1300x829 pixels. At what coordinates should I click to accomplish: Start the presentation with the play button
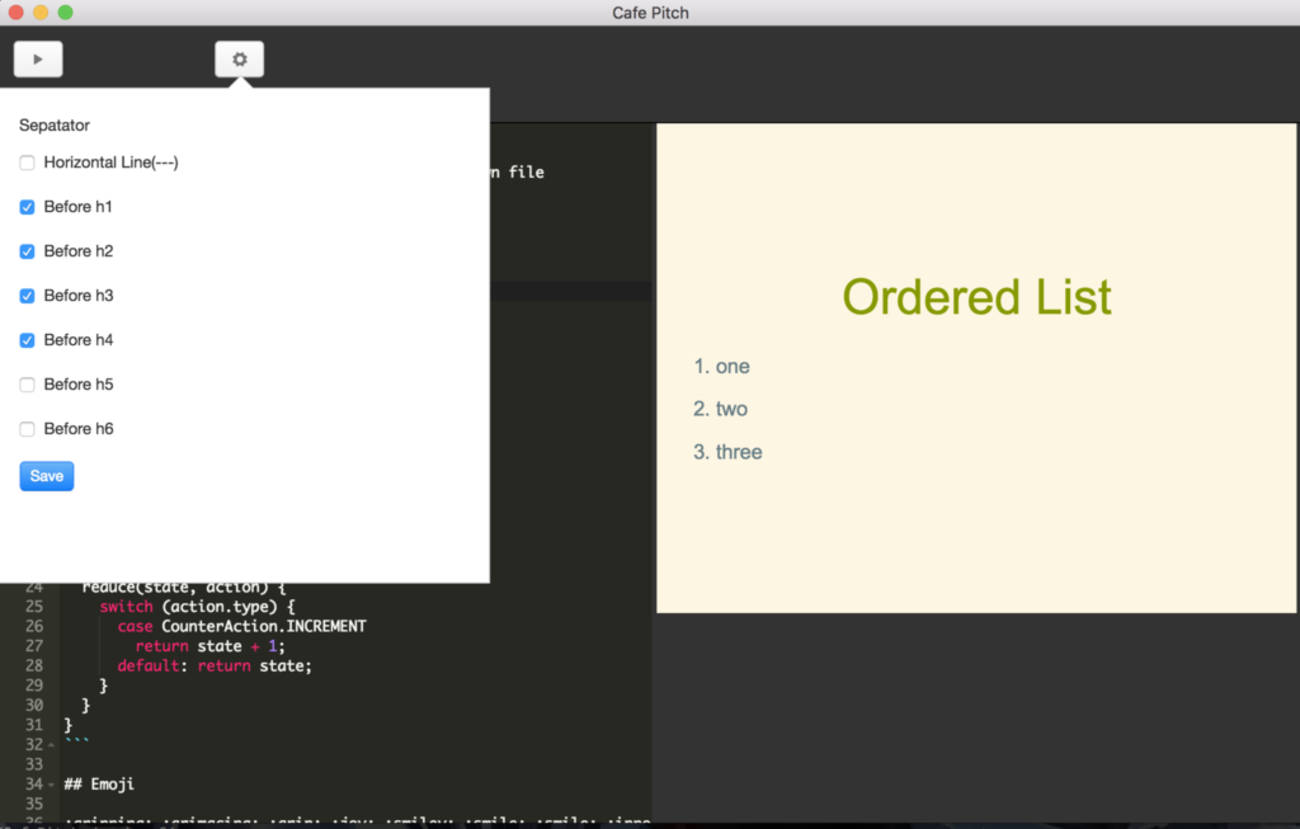(38, 59)
